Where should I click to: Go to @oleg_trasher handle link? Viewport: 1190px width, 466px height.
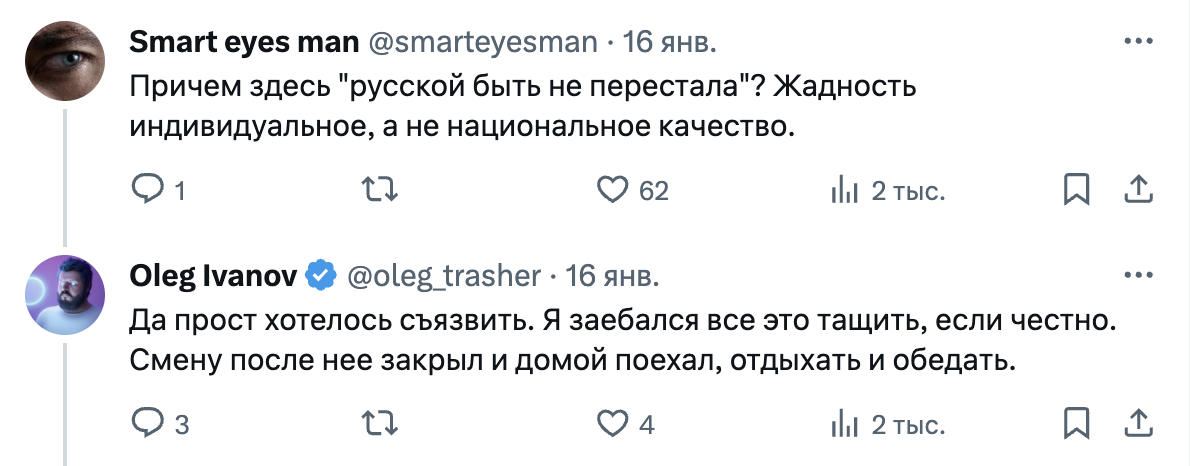[443, 275]
